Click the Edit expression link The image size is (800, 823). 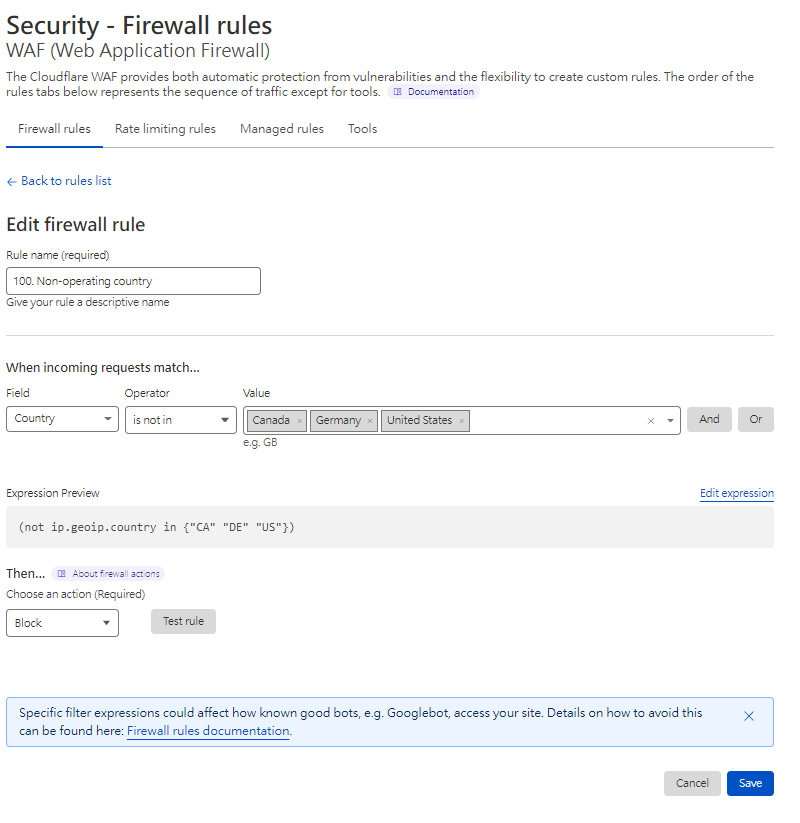click(x=736, y=493)
